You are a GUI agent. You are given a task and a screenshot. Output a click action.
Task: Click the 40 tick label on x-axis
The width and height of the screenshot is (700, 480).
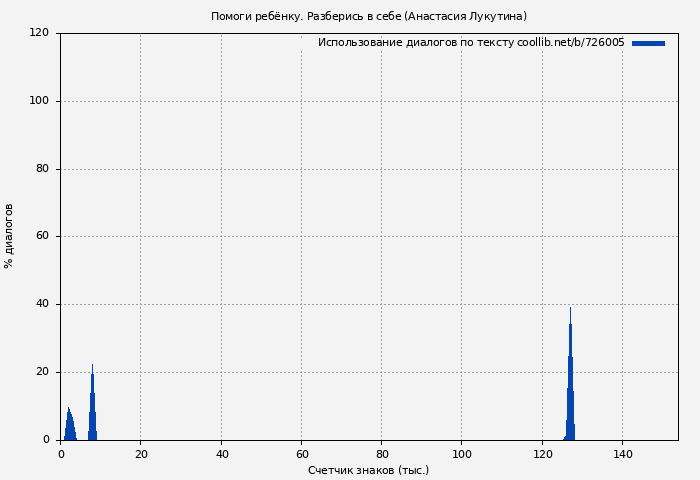coord(221,454)
